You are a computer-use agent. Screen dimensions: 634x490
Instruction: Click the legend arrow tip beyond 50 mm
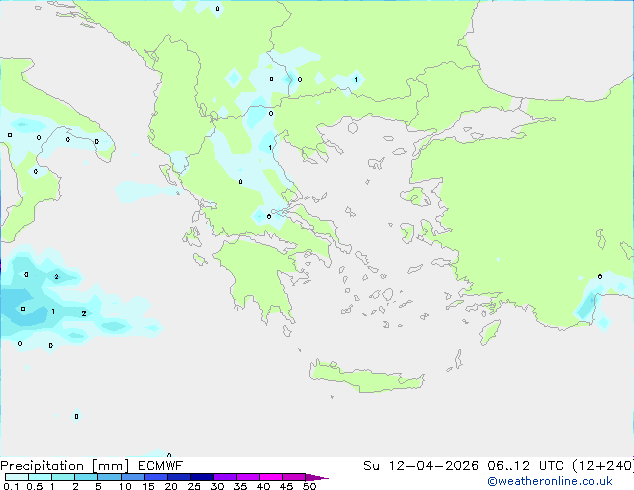tap(317, 477)
